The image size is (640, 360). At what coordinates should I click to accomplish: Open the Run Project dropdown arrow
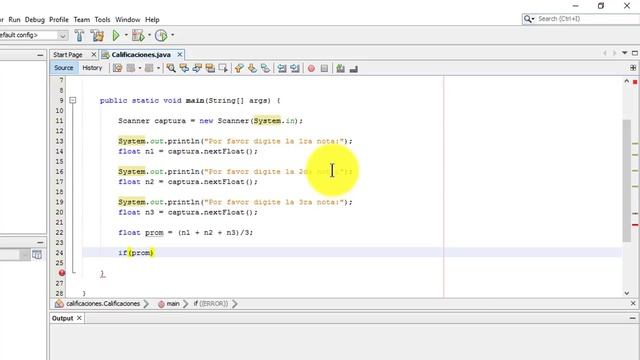coord(126,35)
